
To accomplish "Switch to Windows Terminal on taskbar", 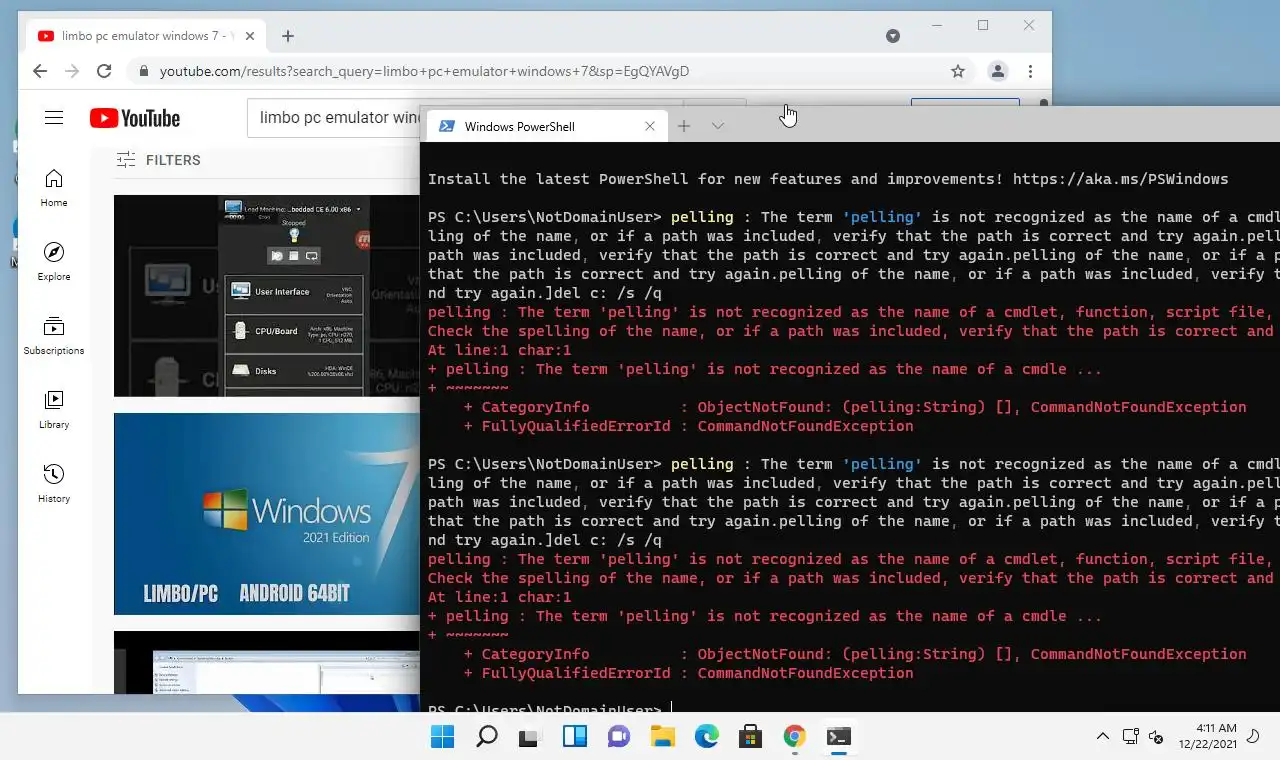I will (838, 737).
